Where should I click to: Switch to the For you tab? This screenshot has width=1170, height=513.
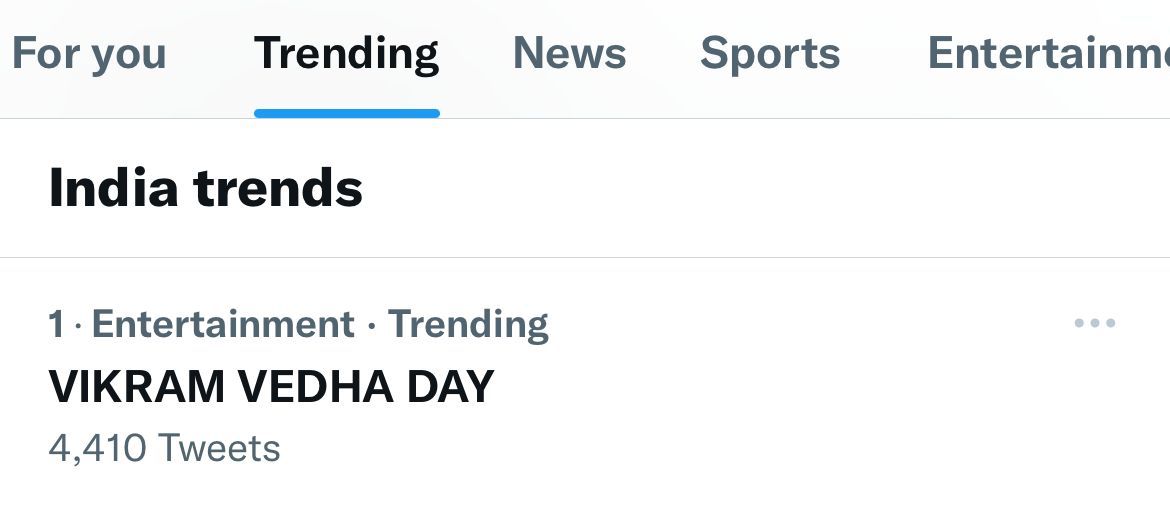click(x=88, y=53)
